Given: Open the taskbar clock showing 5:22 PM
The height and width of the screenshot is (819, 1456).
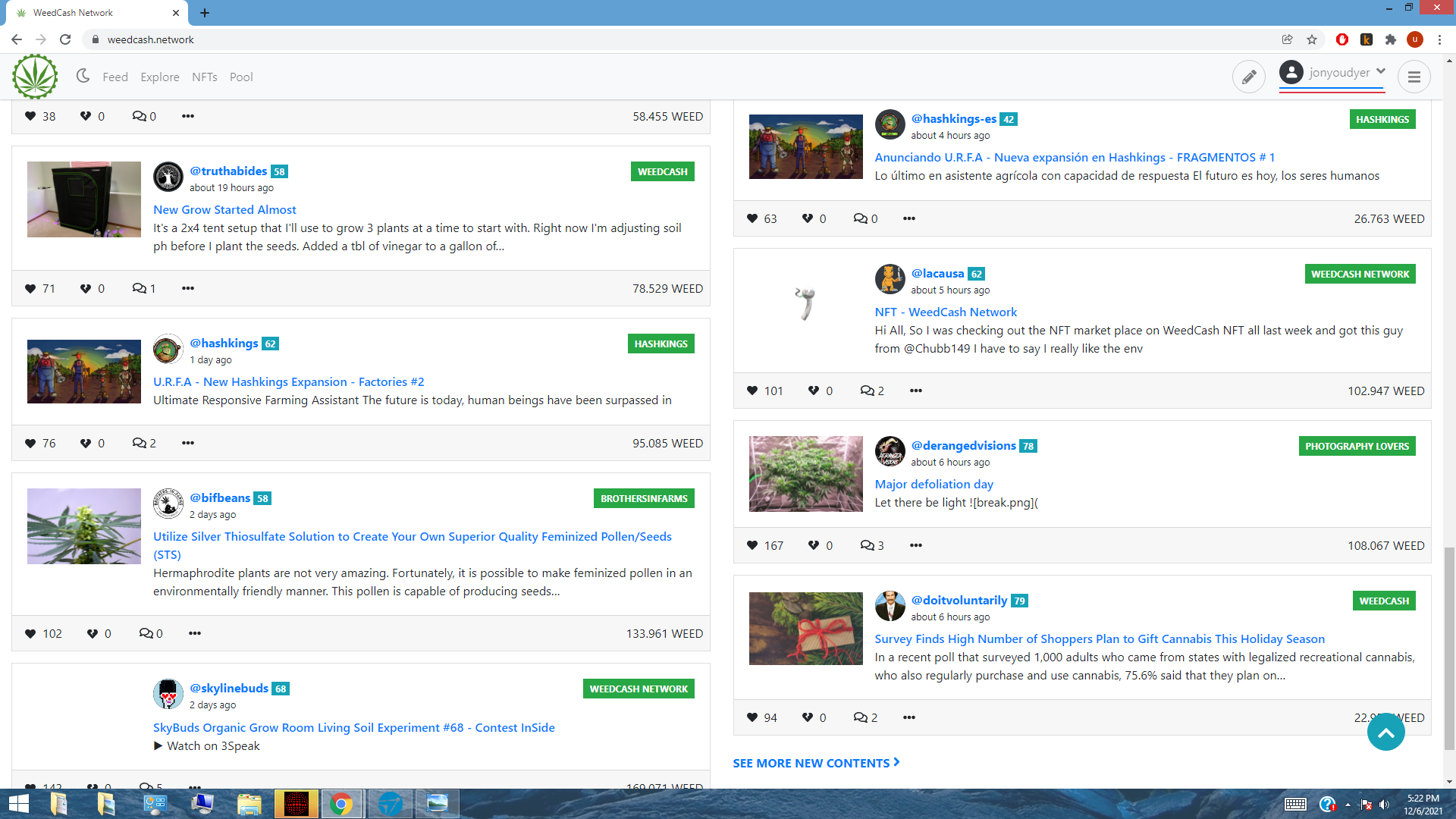Looking at the screenshot, I should (1423, 804).
